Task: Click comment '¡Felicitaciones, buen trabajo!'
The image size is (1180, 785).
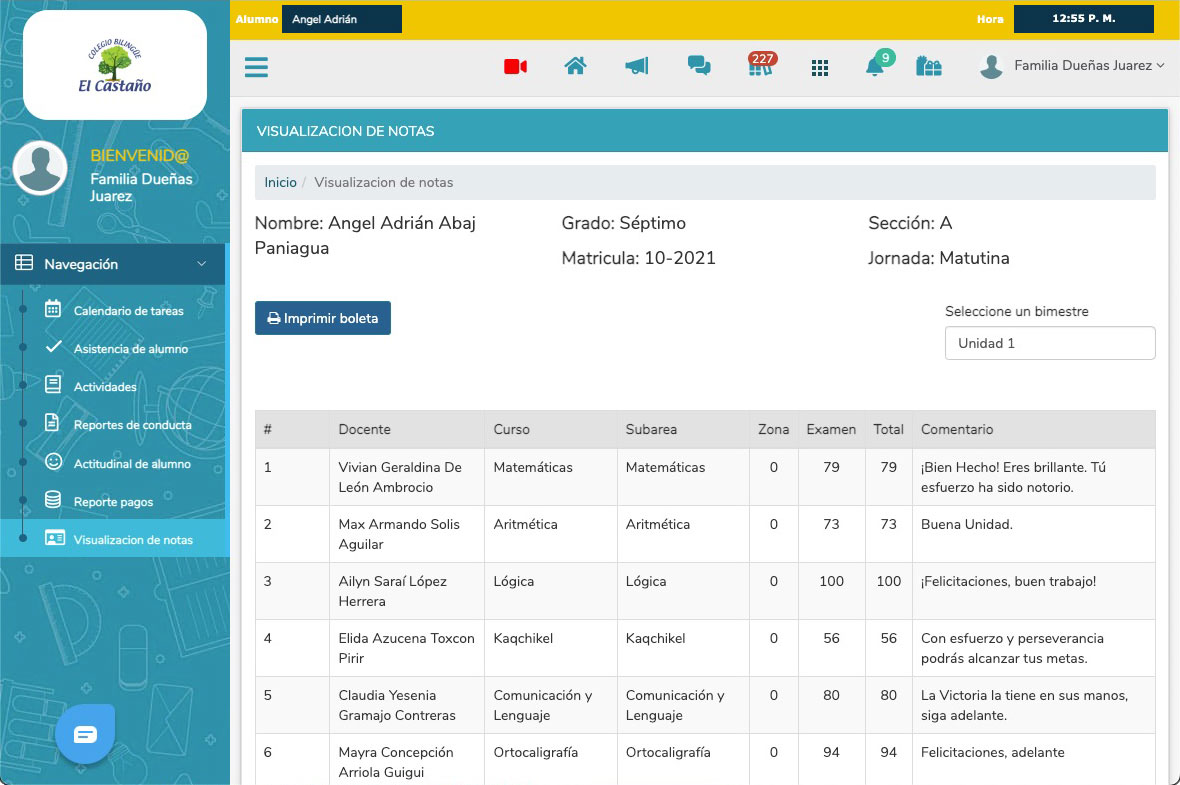Action: 1008,582
